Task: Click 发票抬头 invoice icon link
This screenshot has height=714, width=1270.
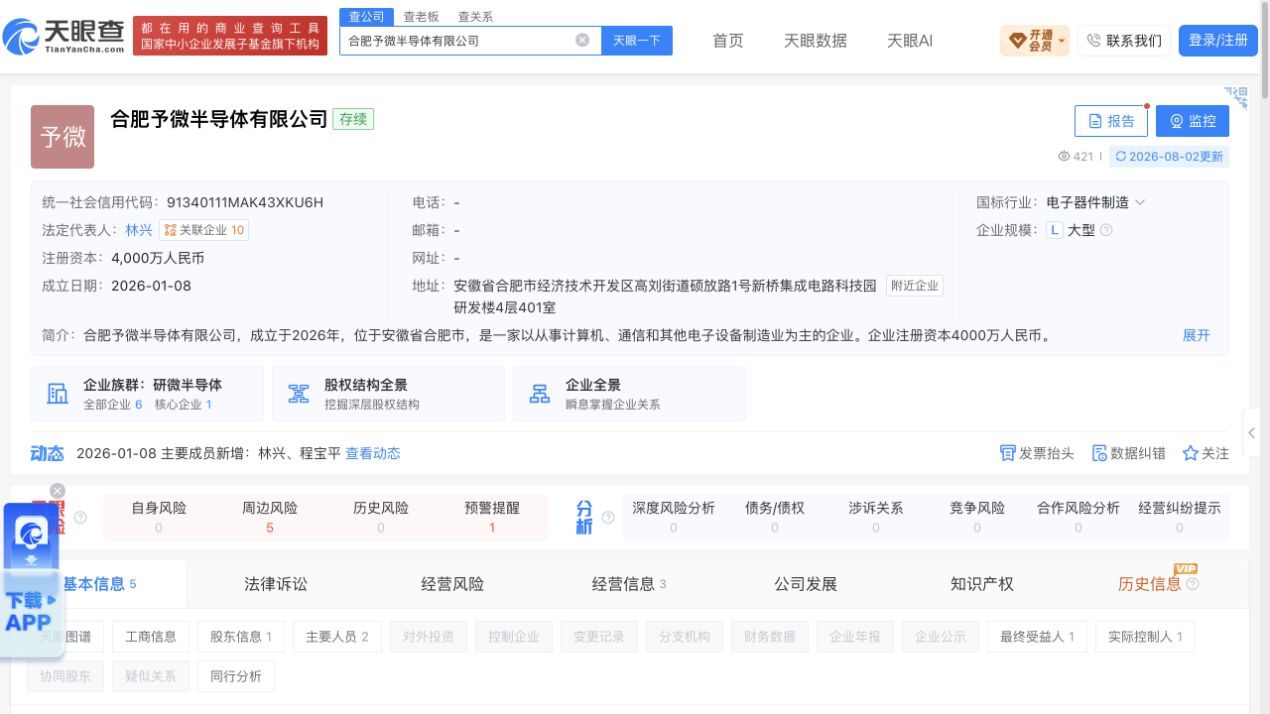Action: pos(1037,453)
